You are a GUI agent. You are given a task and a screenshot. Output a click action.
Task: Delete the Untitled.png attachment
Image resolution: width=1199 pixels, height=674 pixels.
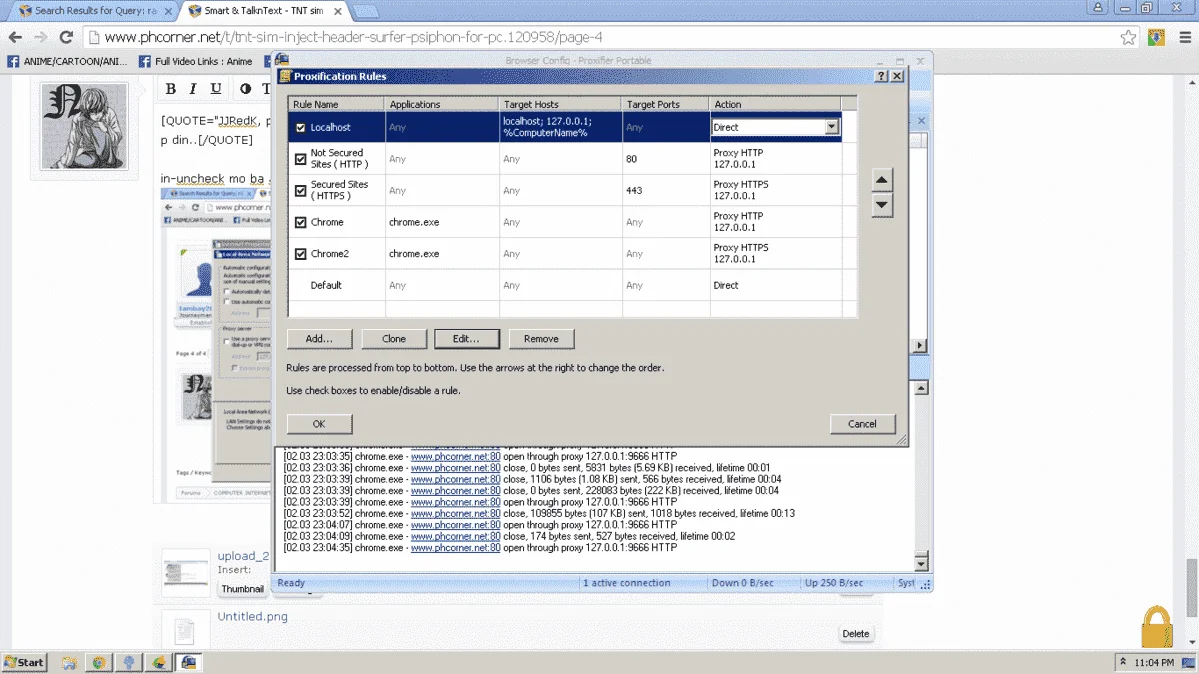click(x=856, y=633)
